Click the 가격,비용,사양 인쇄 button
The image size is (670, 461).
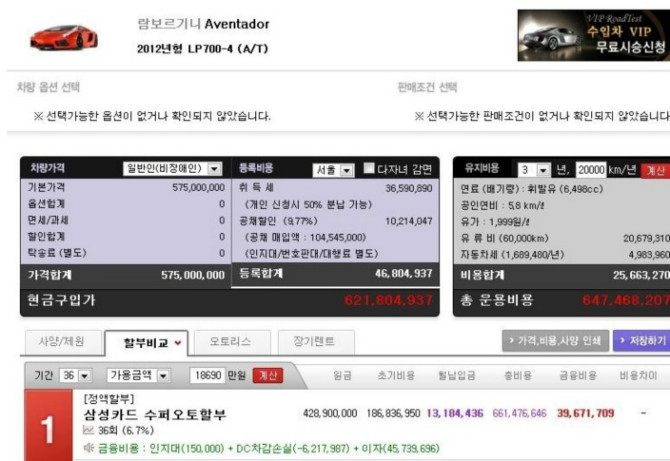coord(555,342)
